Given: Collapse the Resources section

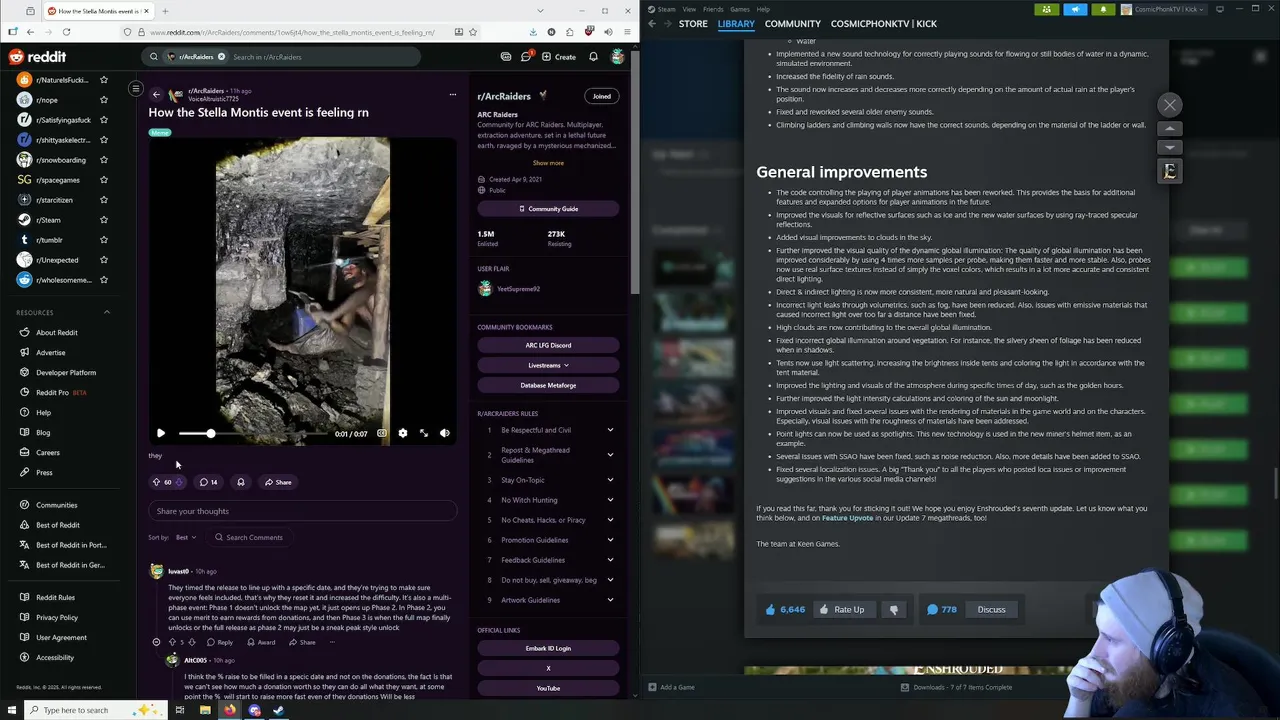Looking at the screenshot, I should (x=107, y=312).
